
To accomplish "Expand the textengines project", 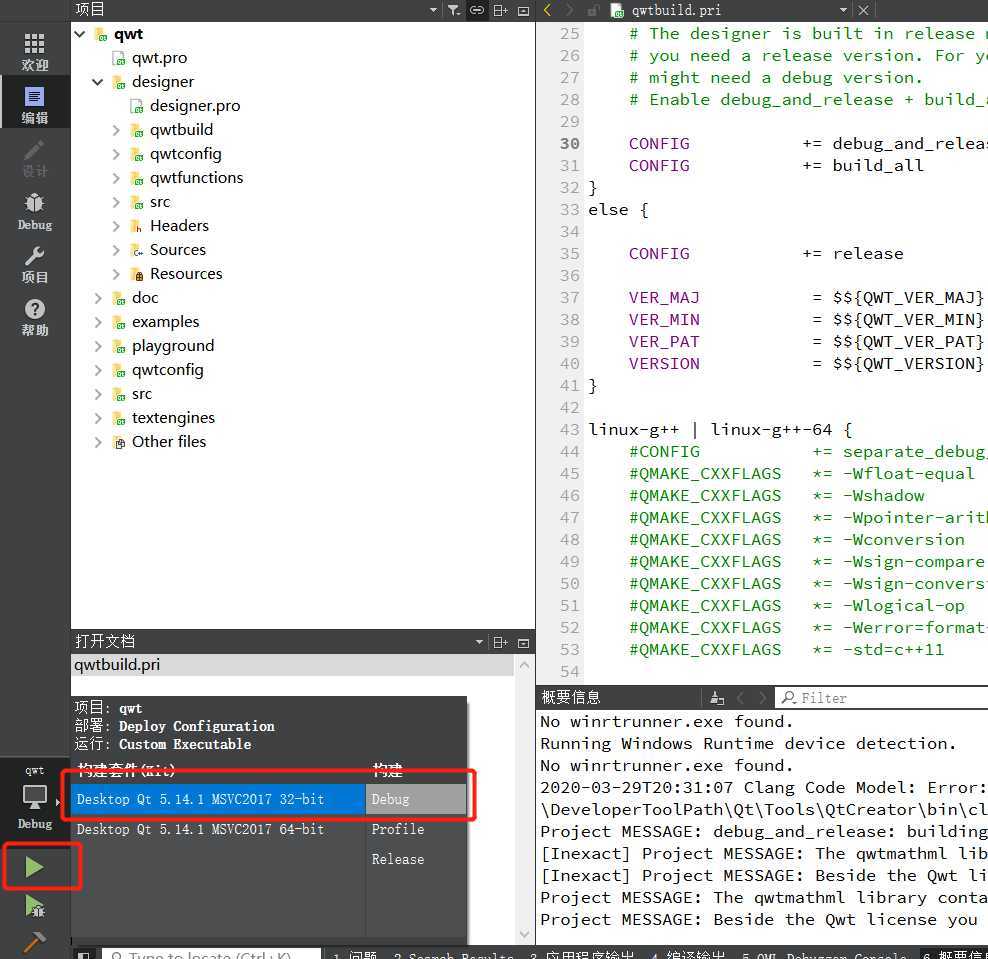I will (x=98, y=418).
